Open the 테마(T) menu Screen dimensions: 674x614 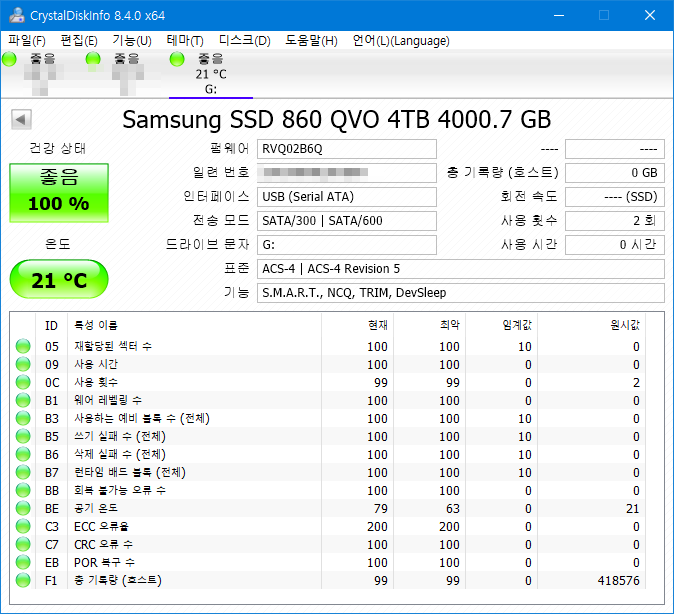tap(185, 41)
